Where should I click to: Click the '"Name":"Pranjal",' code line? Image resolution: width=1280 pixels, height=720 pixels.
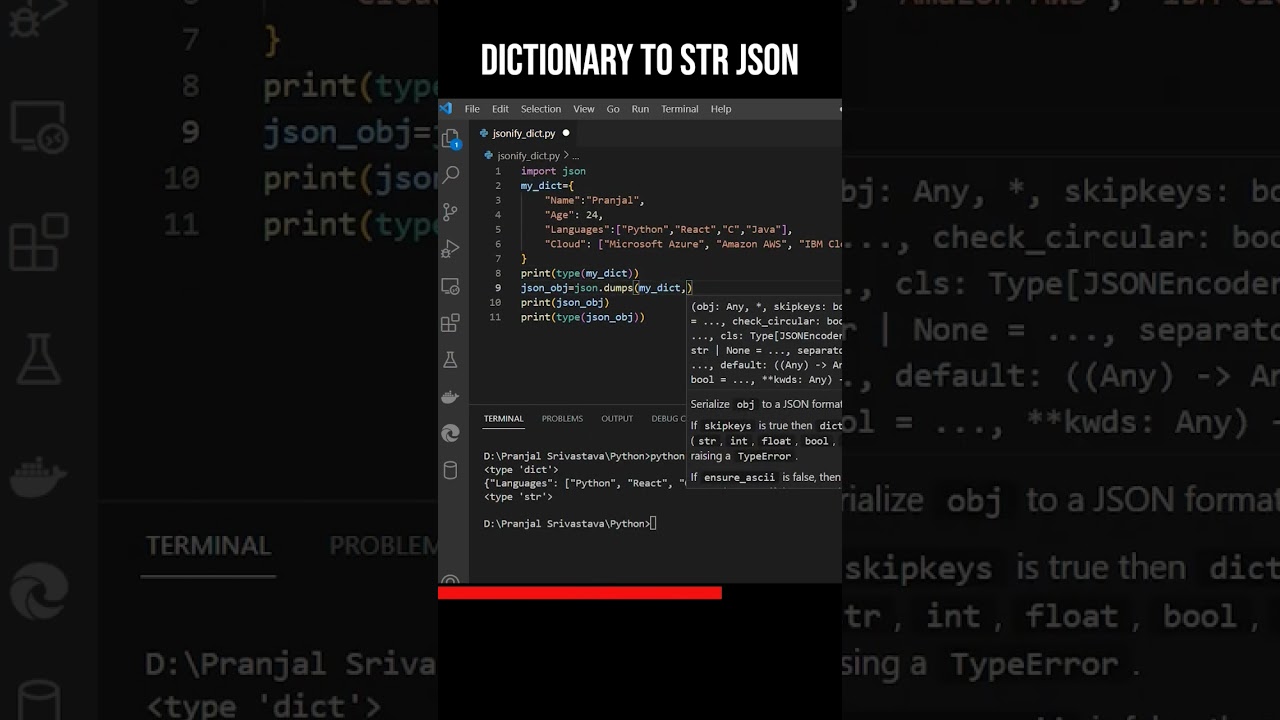coord(595,200)
